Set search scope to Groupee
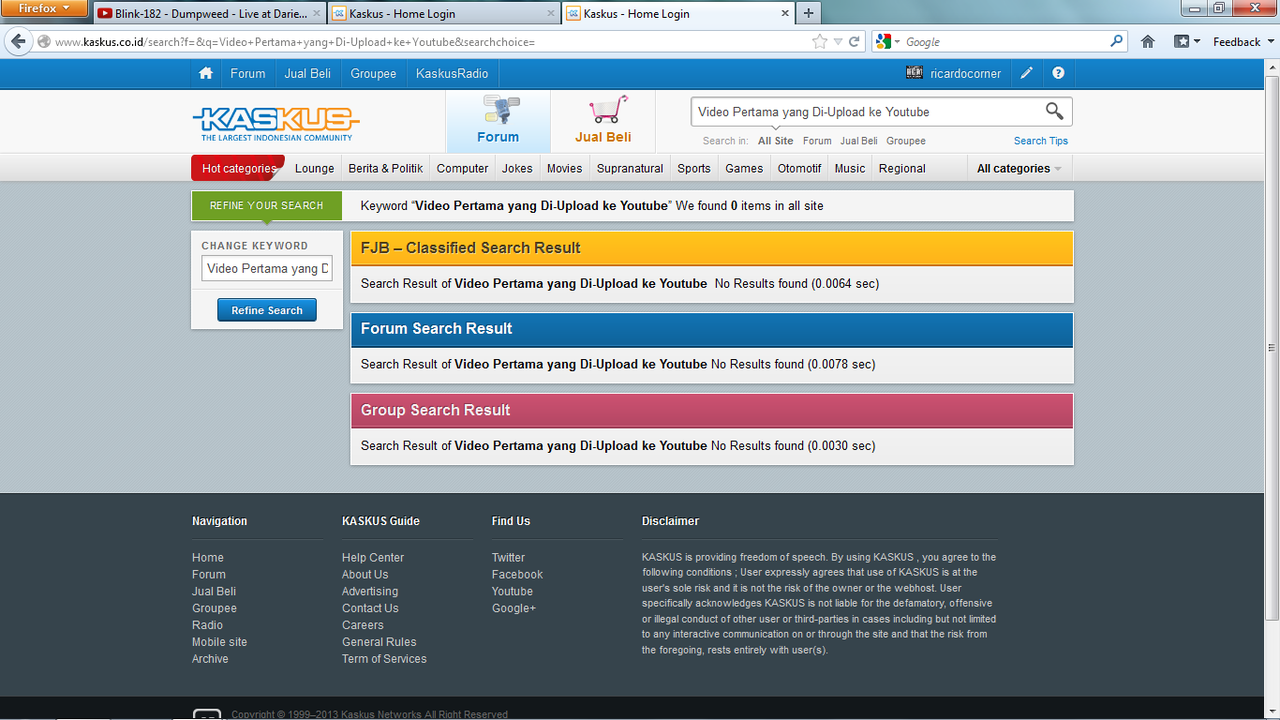Viewport: 1280px width, 720px height. pyautogui.click(x=906, y=141)
